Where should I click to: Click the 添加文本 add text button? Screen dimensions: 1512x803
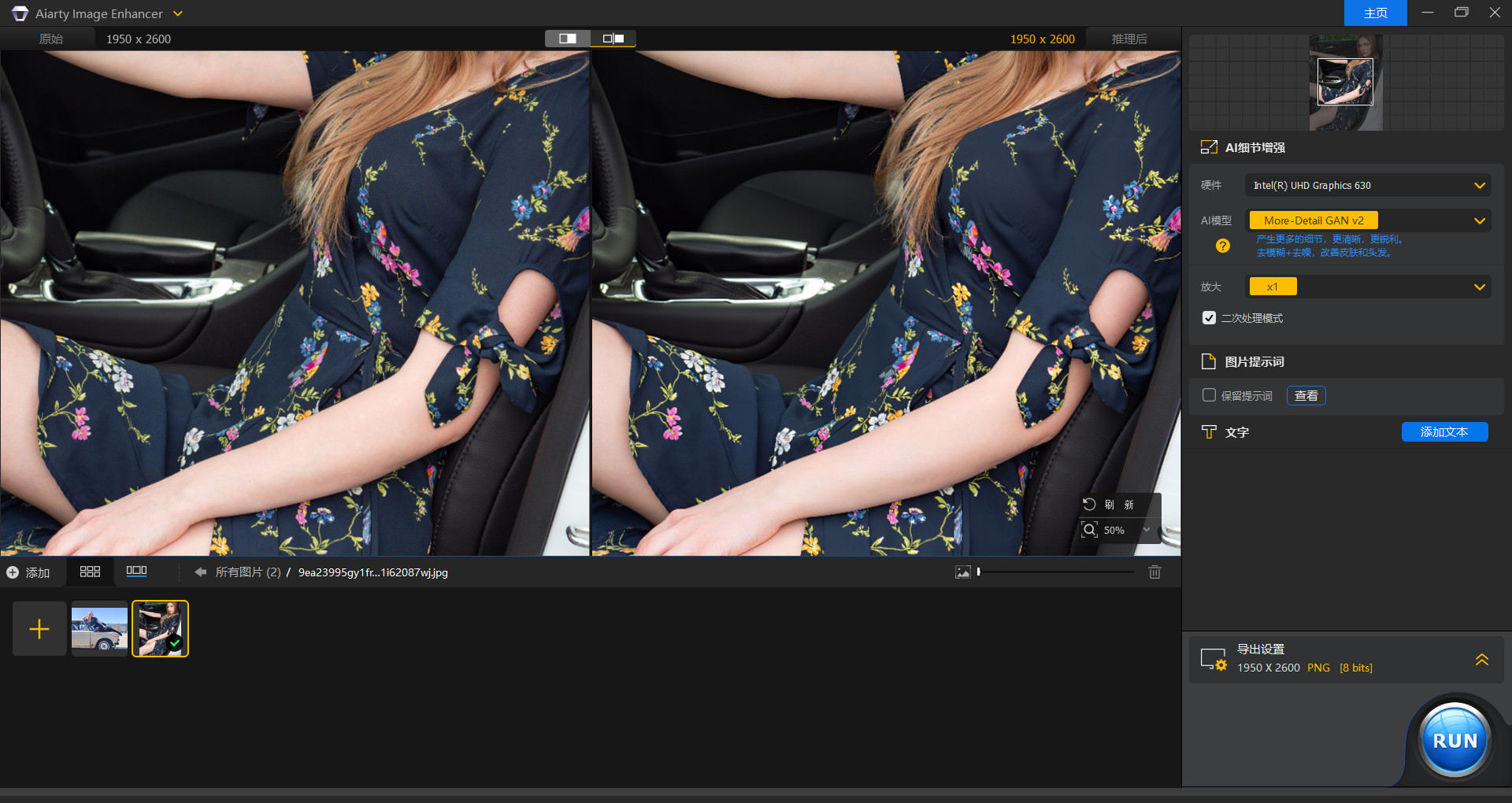[1443, 432]
